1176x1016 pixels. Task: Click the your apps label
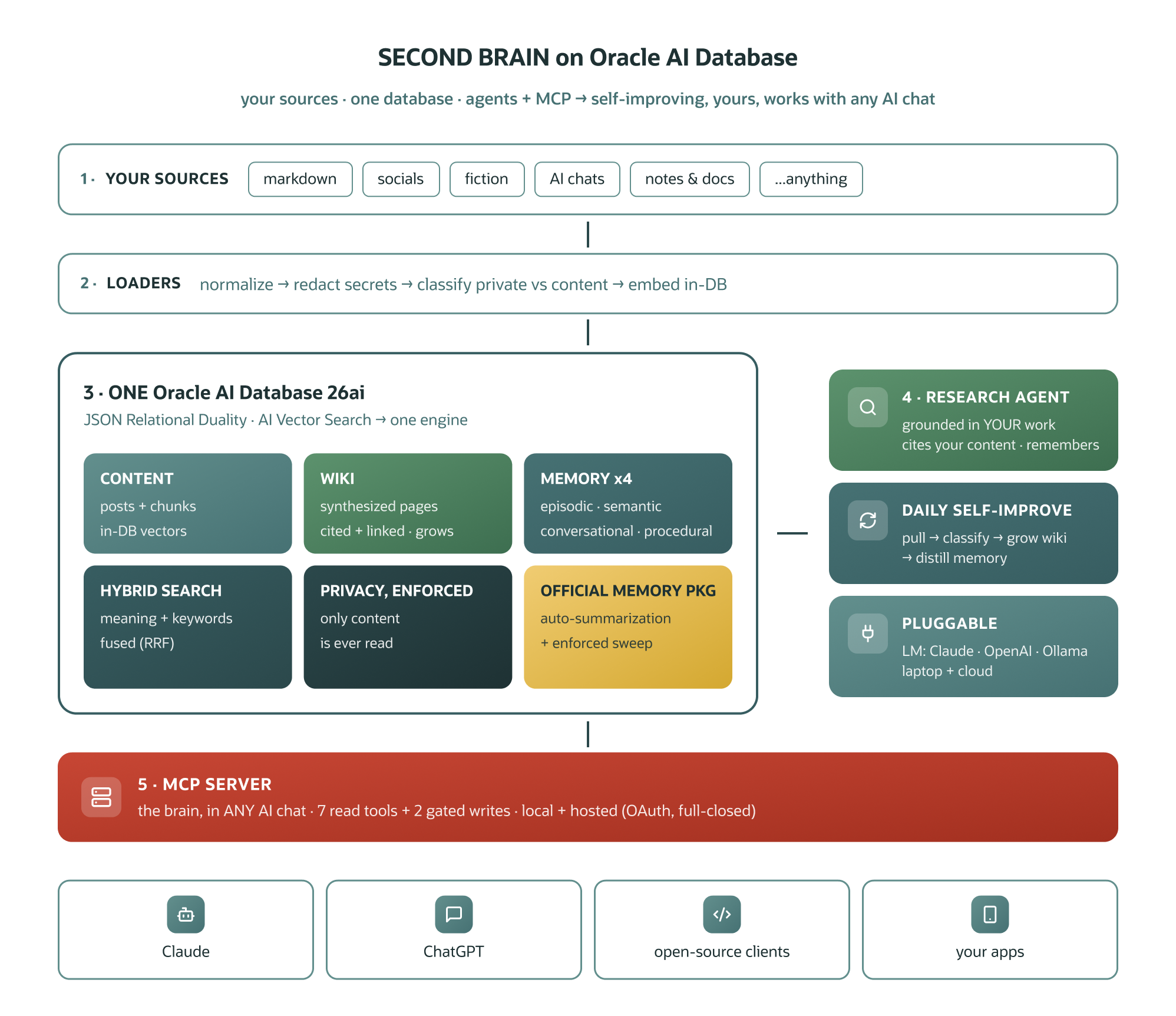click(x=990, y=952)
